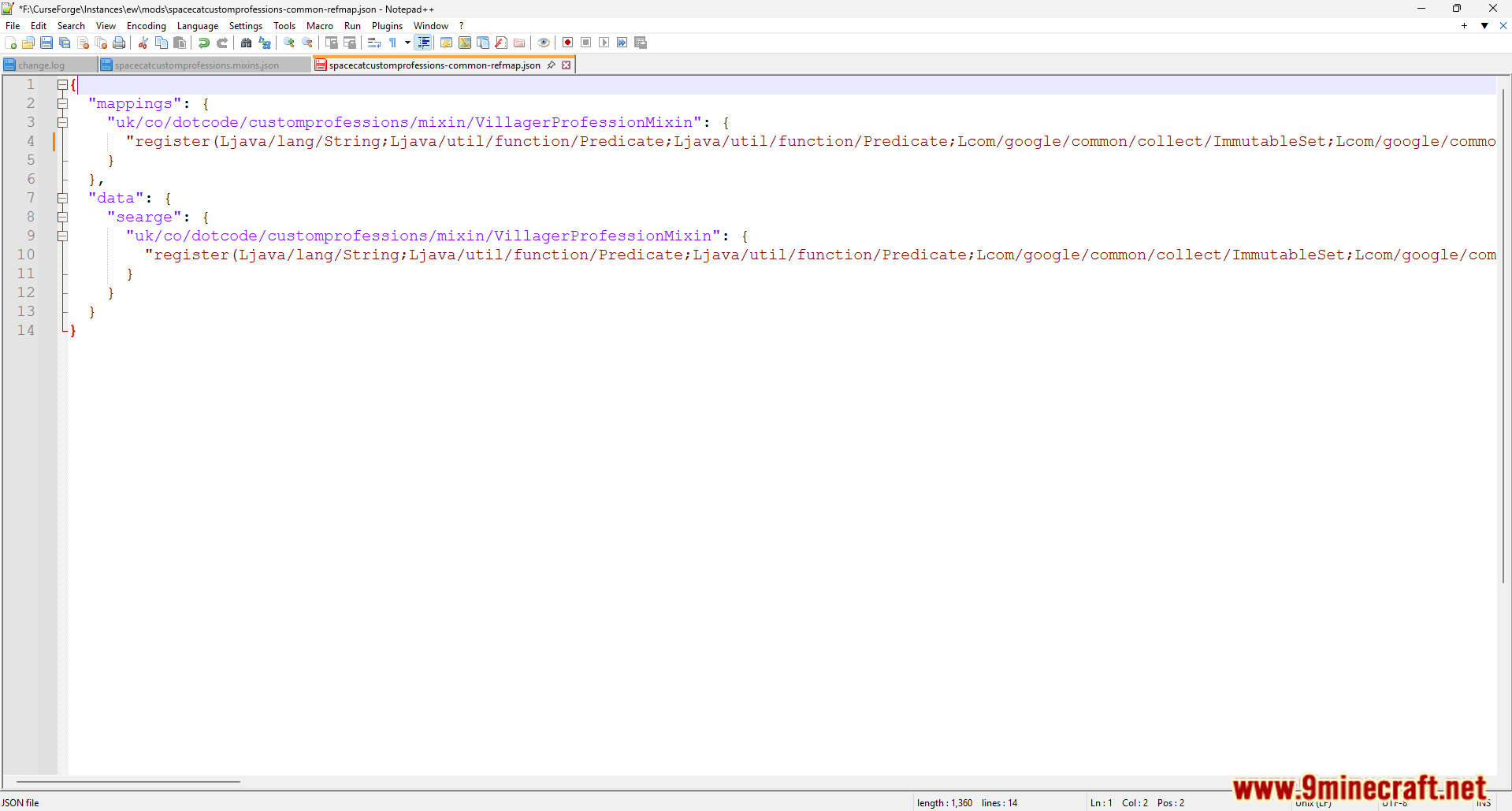Toggle Folder as Workspace panel
Screen dimensions: 1512x811
[x=519, y=43]
